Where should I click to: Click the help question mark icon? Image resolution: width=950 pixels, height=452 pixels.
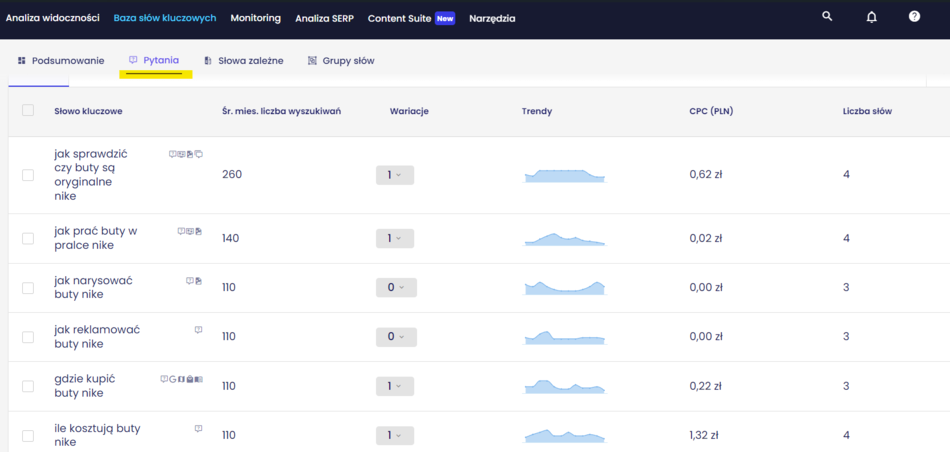tap(914, 17)
